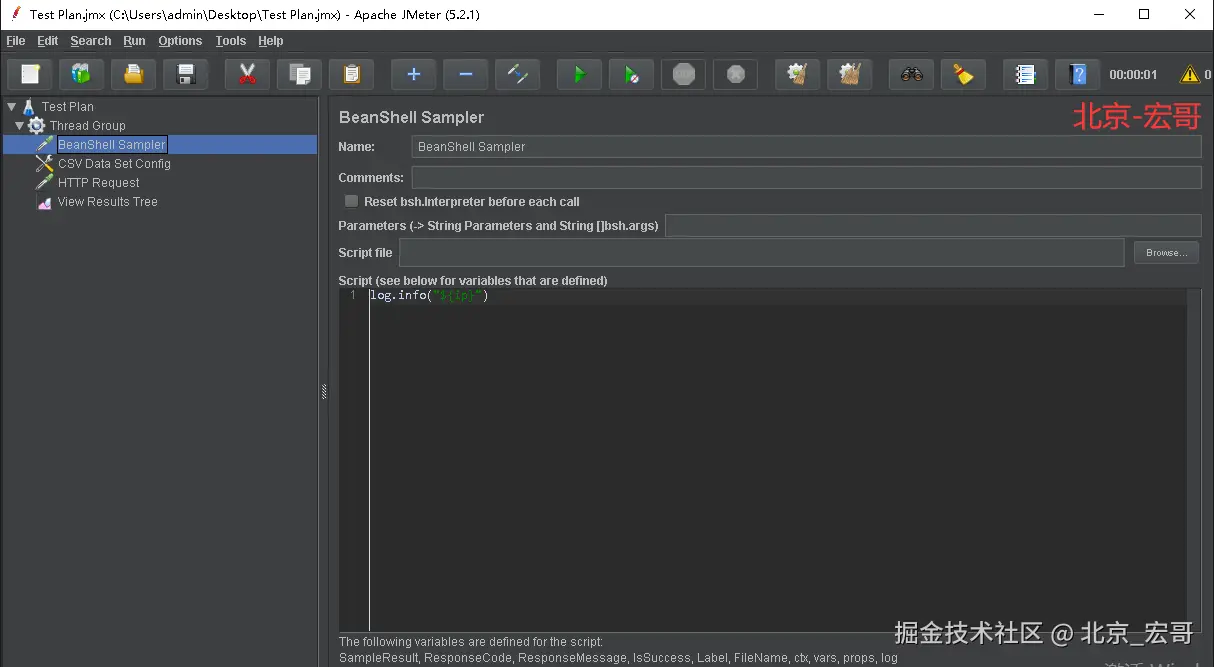
Task: Open the Templates icon in toolbar
Action: coord(82,74)
